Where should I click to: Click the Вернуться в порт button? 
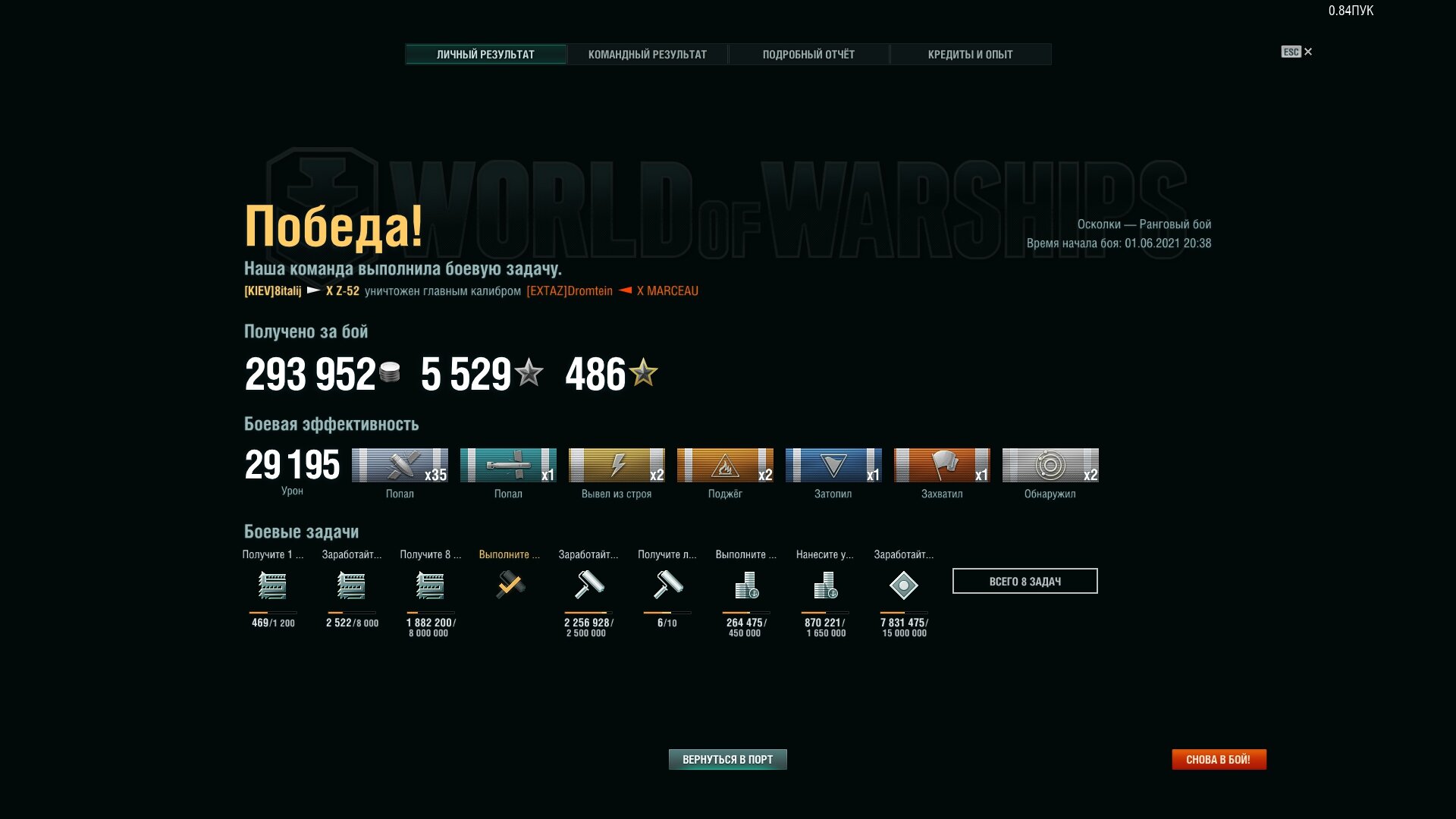point(727,759)
